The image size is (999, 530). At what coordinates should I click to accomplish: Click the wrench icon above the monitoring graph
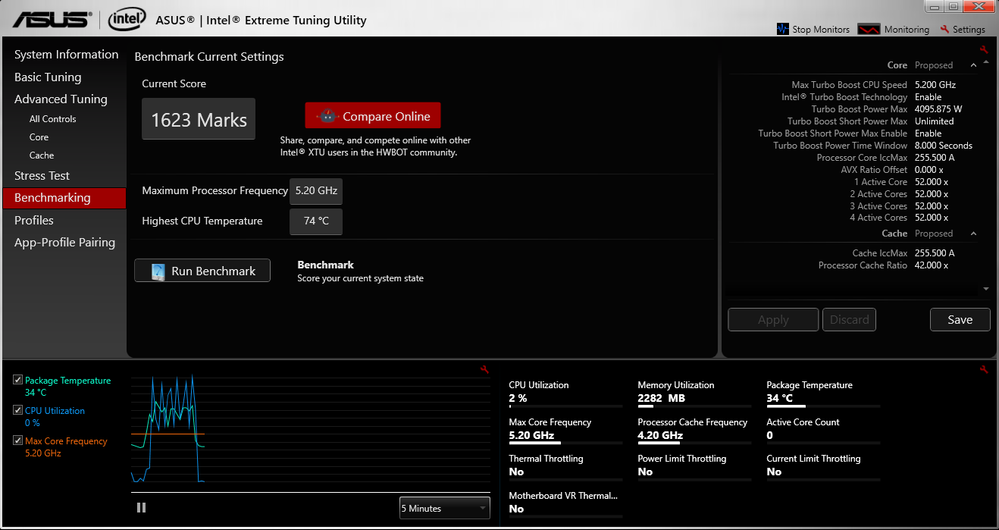pyautogui.click(x=484, y=369)
